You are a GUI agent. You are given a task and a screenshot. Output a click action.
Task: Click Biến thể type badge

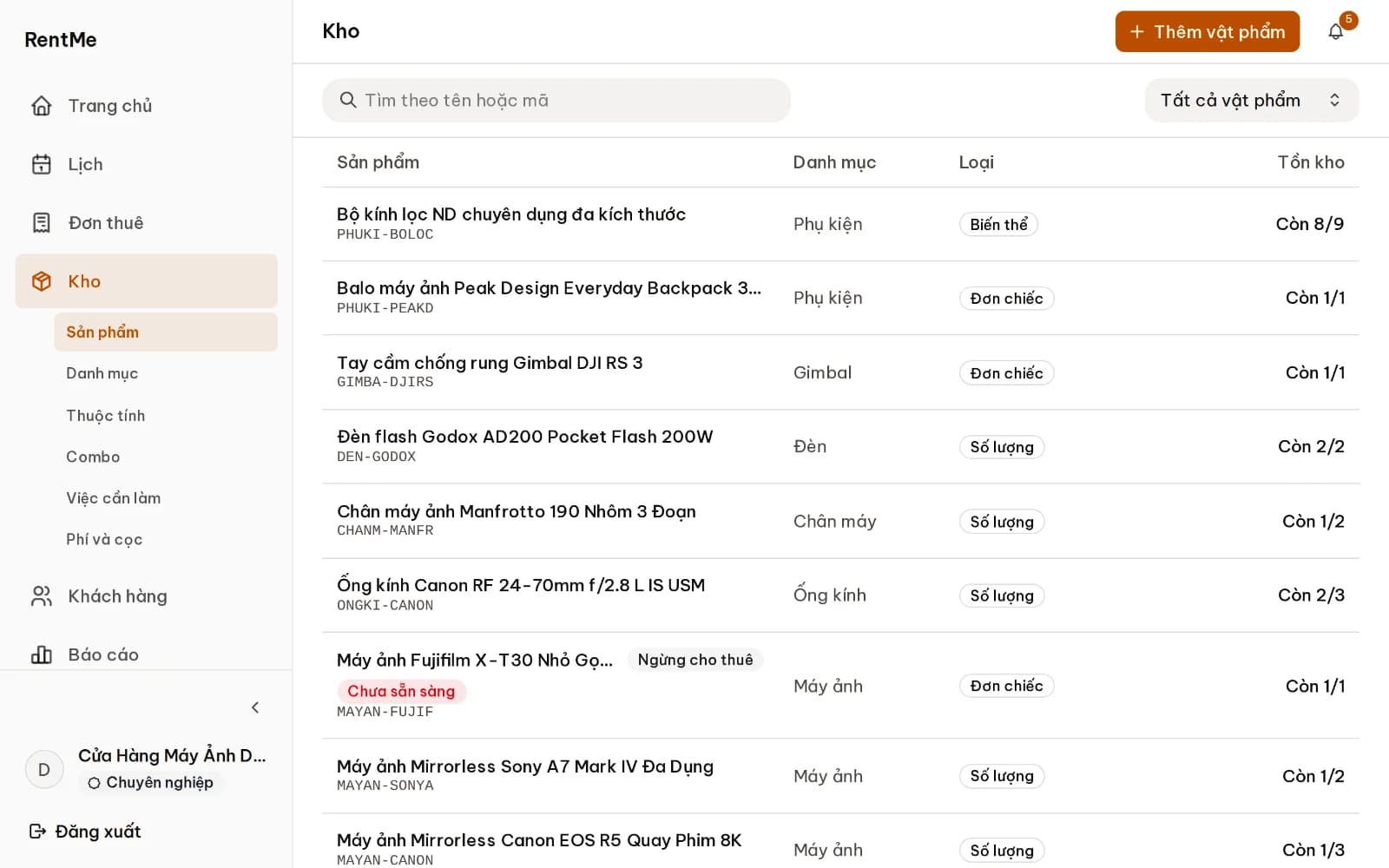click(998, 225)
